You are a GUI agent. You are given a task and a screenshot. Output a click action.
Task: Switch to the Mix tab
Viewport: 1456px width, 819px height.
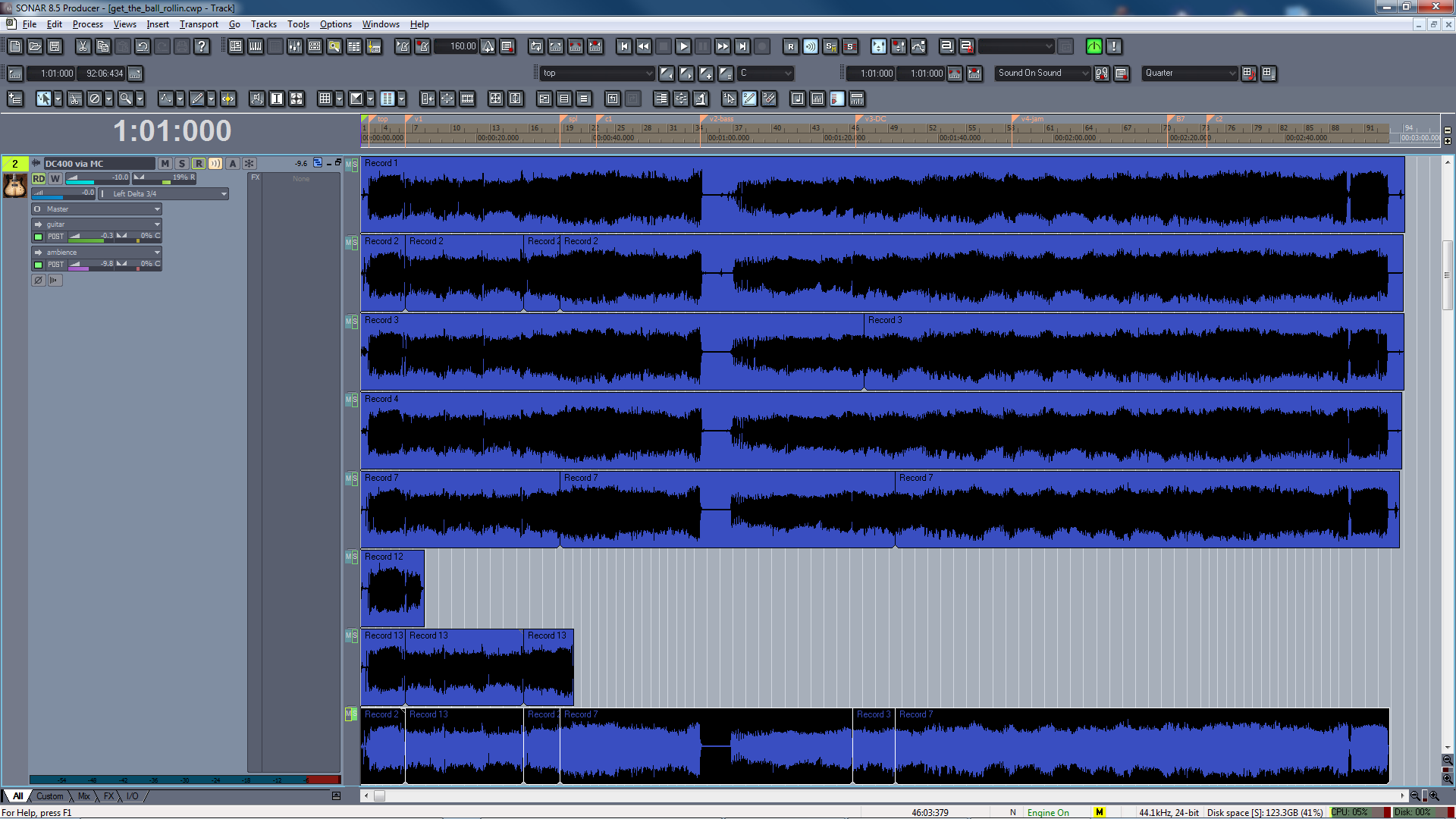click(84, 796)
